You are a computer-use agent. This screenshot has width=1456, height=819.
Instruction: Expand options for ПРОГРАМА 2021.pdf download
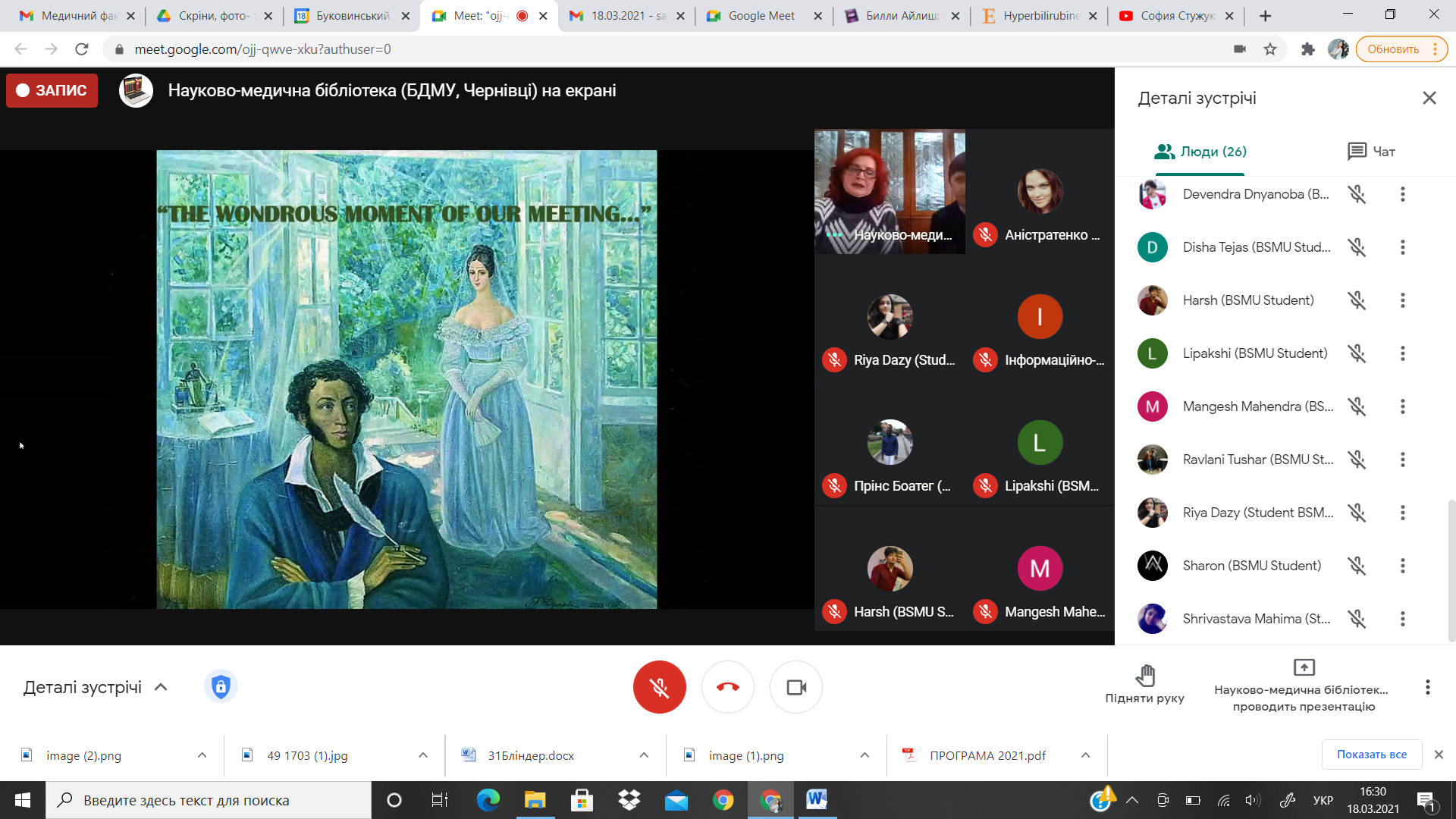tap(1085, 755)
